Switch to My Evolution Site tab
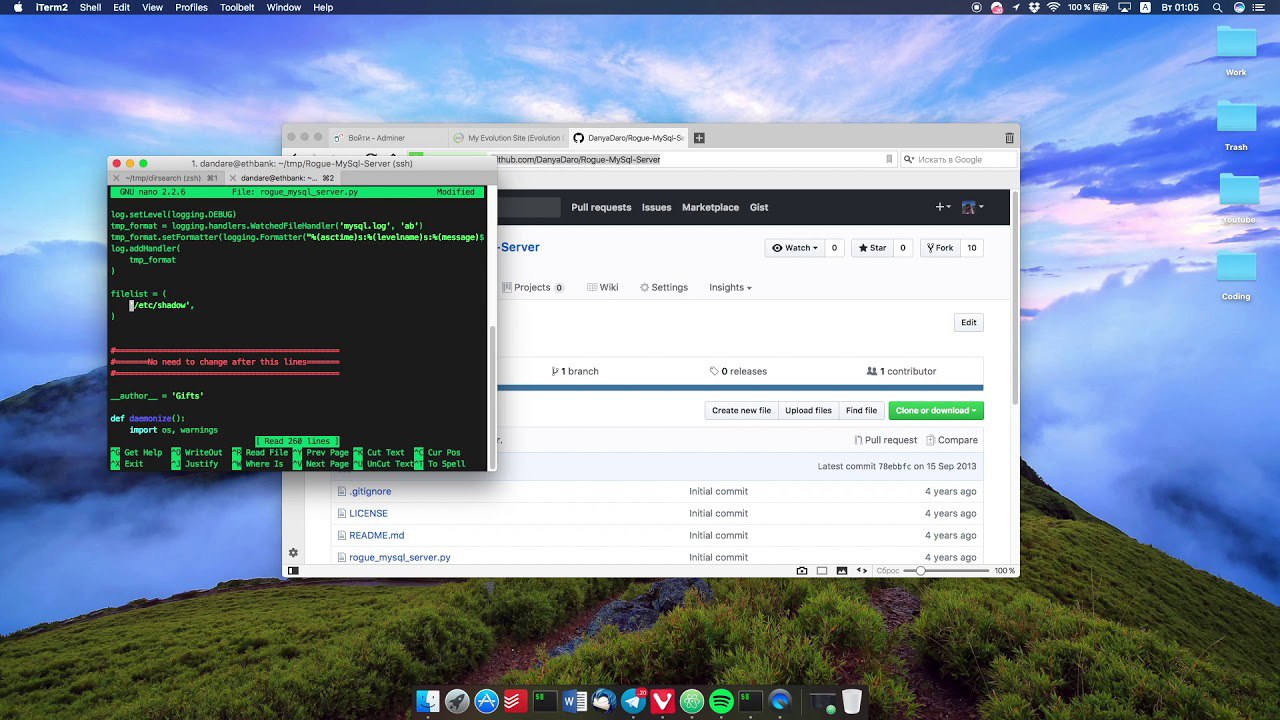Viewport: 1280px width, 720px height. pos(507,138)
